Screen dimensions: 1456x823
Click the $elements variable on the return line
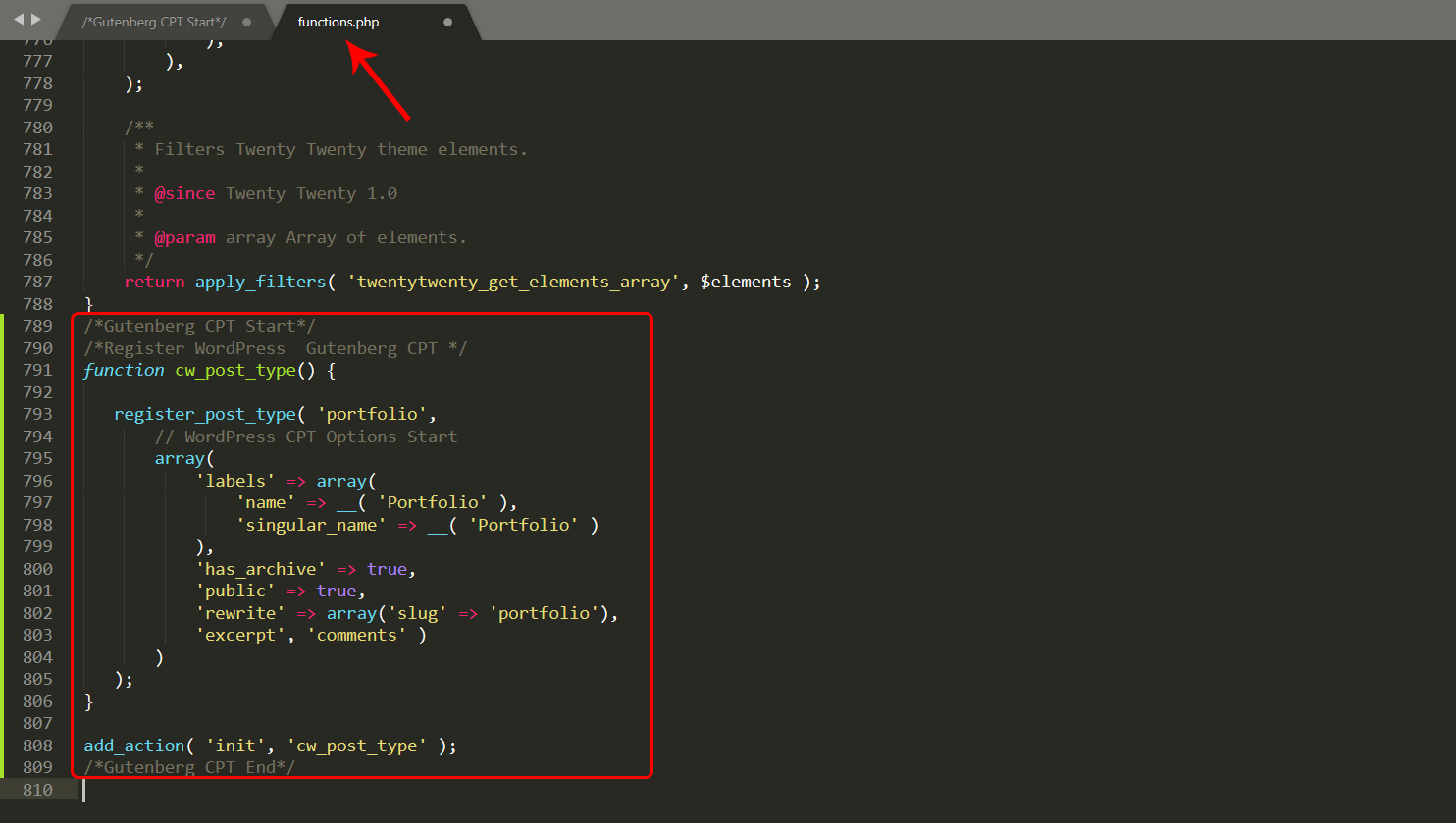pyautogui.click(x=745, y=282)
